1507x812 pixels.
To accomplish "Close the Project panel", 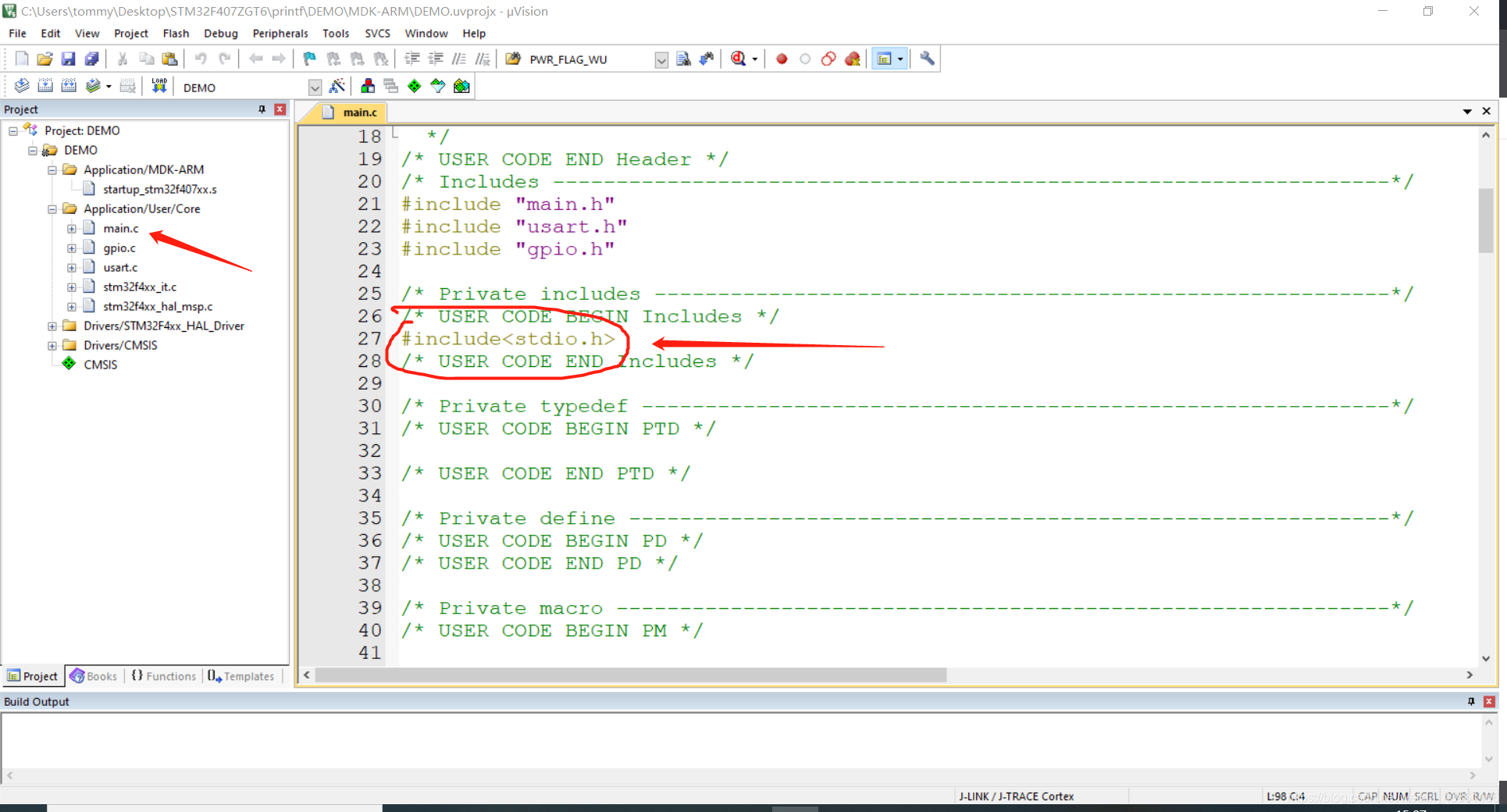I will tap(280, 109).
